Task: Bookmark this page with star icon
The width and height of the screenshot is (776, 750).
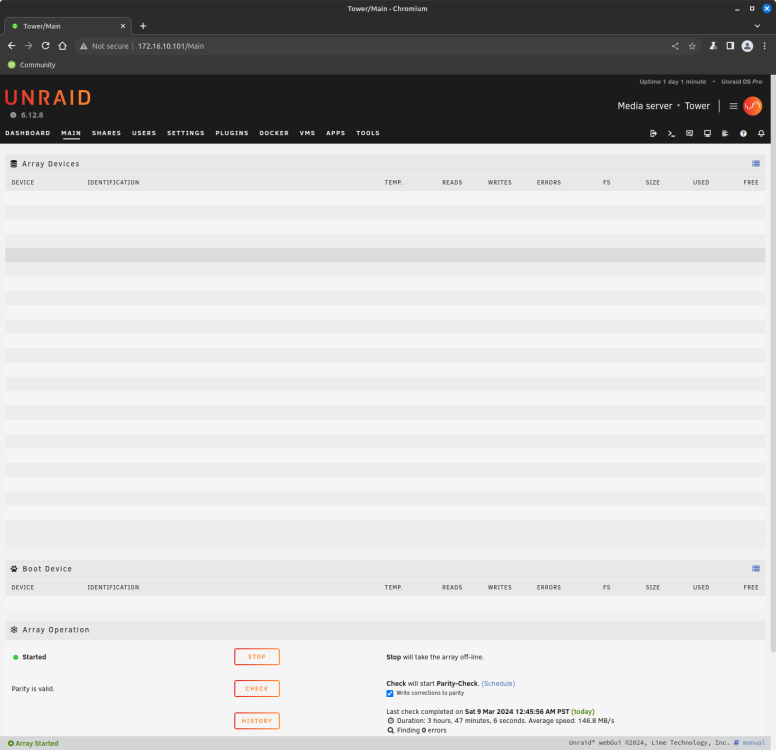Action: tap(692, 46)
